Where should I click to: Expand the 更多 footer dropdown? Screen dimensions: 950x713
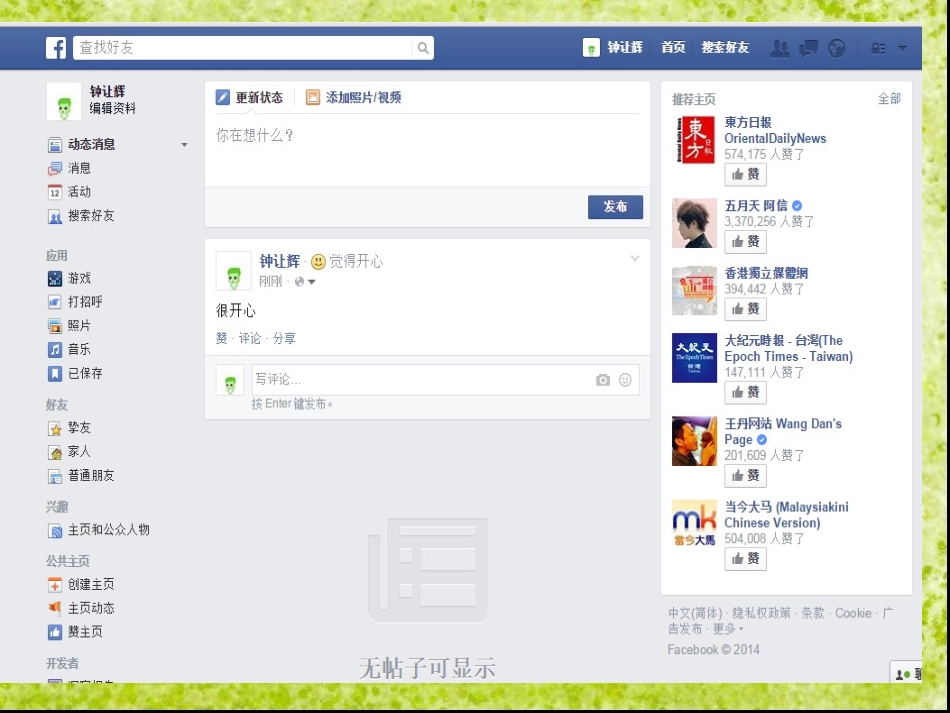pyautogui.click(x=728, y=629)
